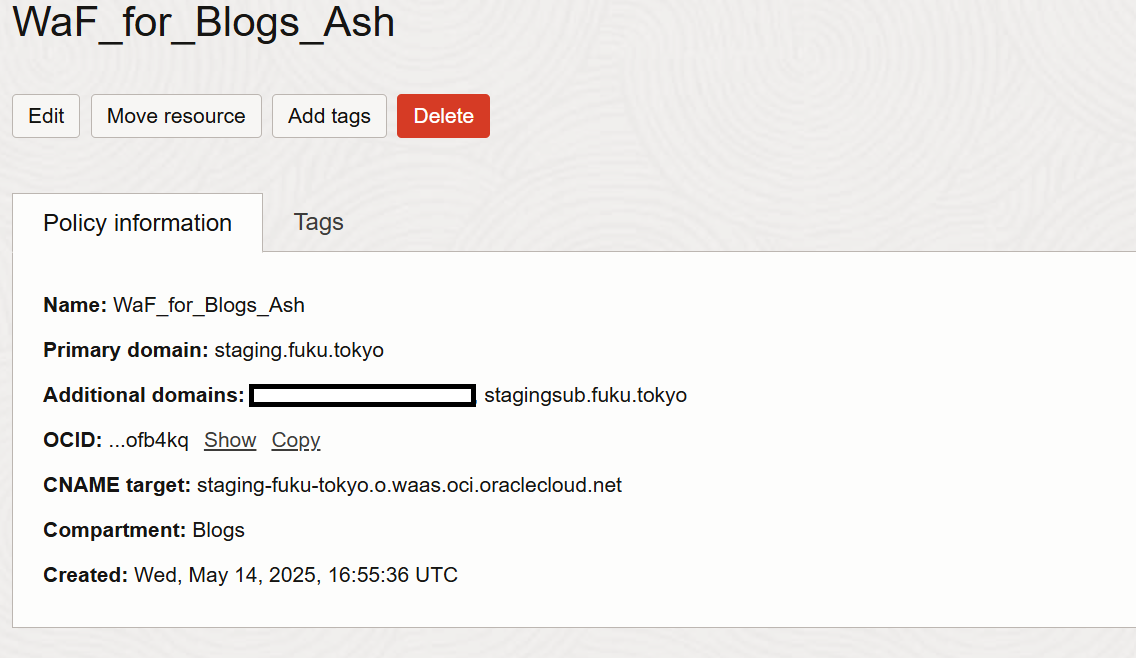Click the WaF_for_Blogs_Ash page heading

(204, 22)
